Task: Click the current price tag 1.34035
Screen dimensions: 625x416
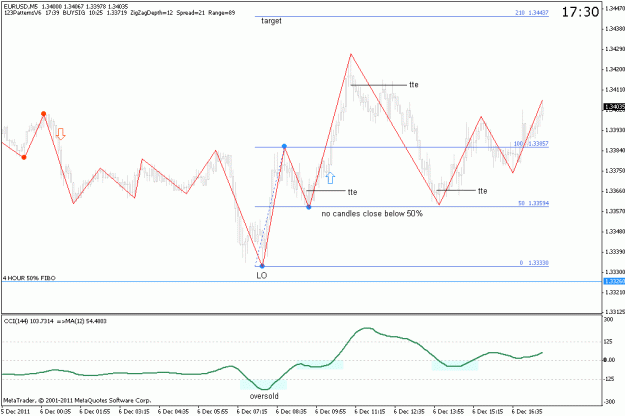Action: [x=614, y=106]
